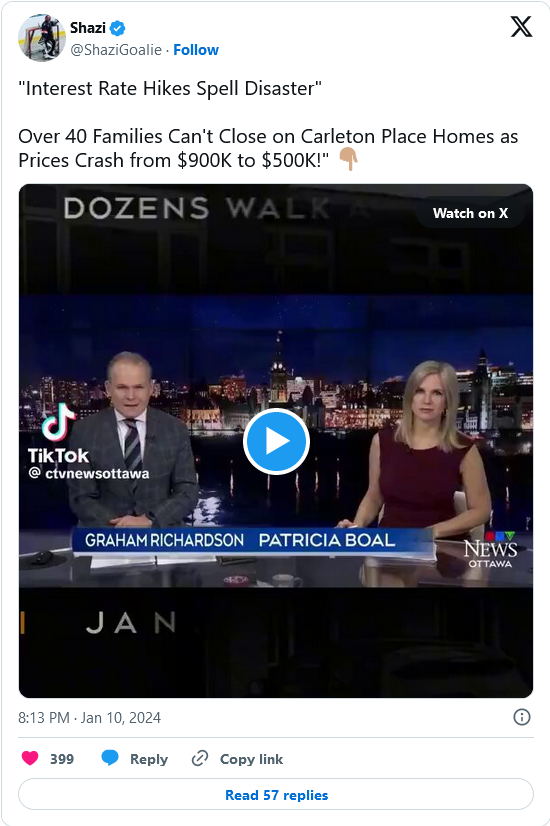Click the Watch on X button
This screenshot has width=550, height=826.
click(x=470, y=213)
